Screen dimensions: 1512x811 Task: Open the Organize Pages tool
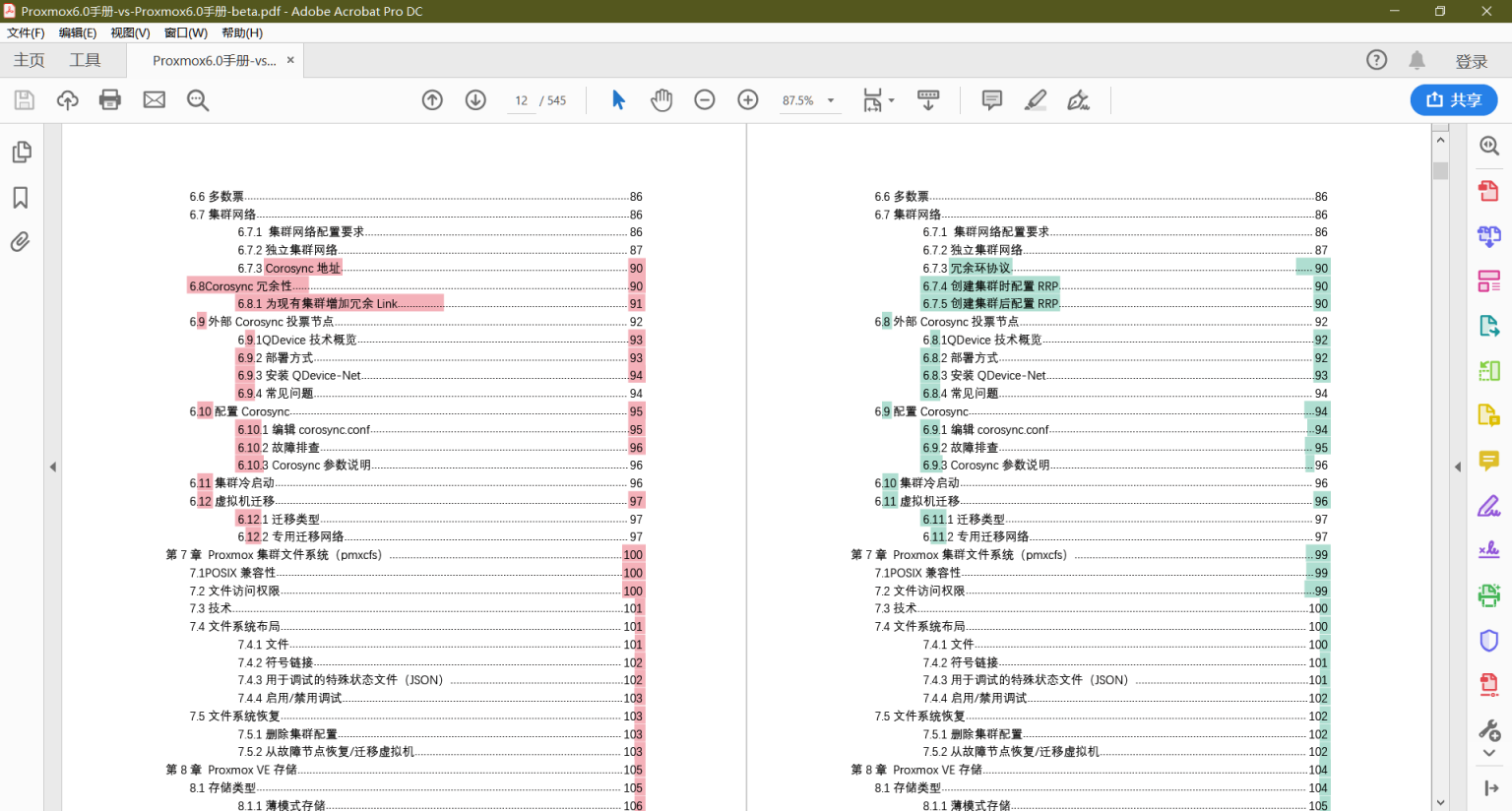click(x=1488, y=280)
